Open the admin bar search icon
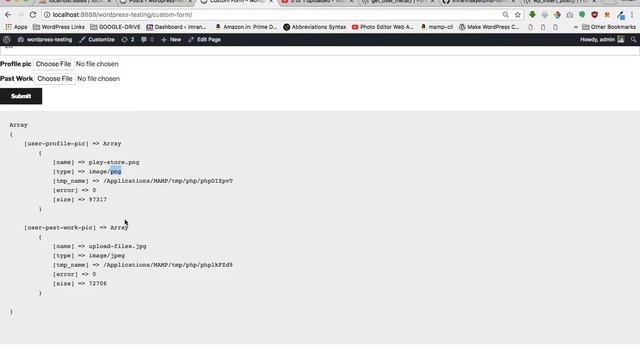The width and height of the screenshot is (640, 360). click(633, 40)
